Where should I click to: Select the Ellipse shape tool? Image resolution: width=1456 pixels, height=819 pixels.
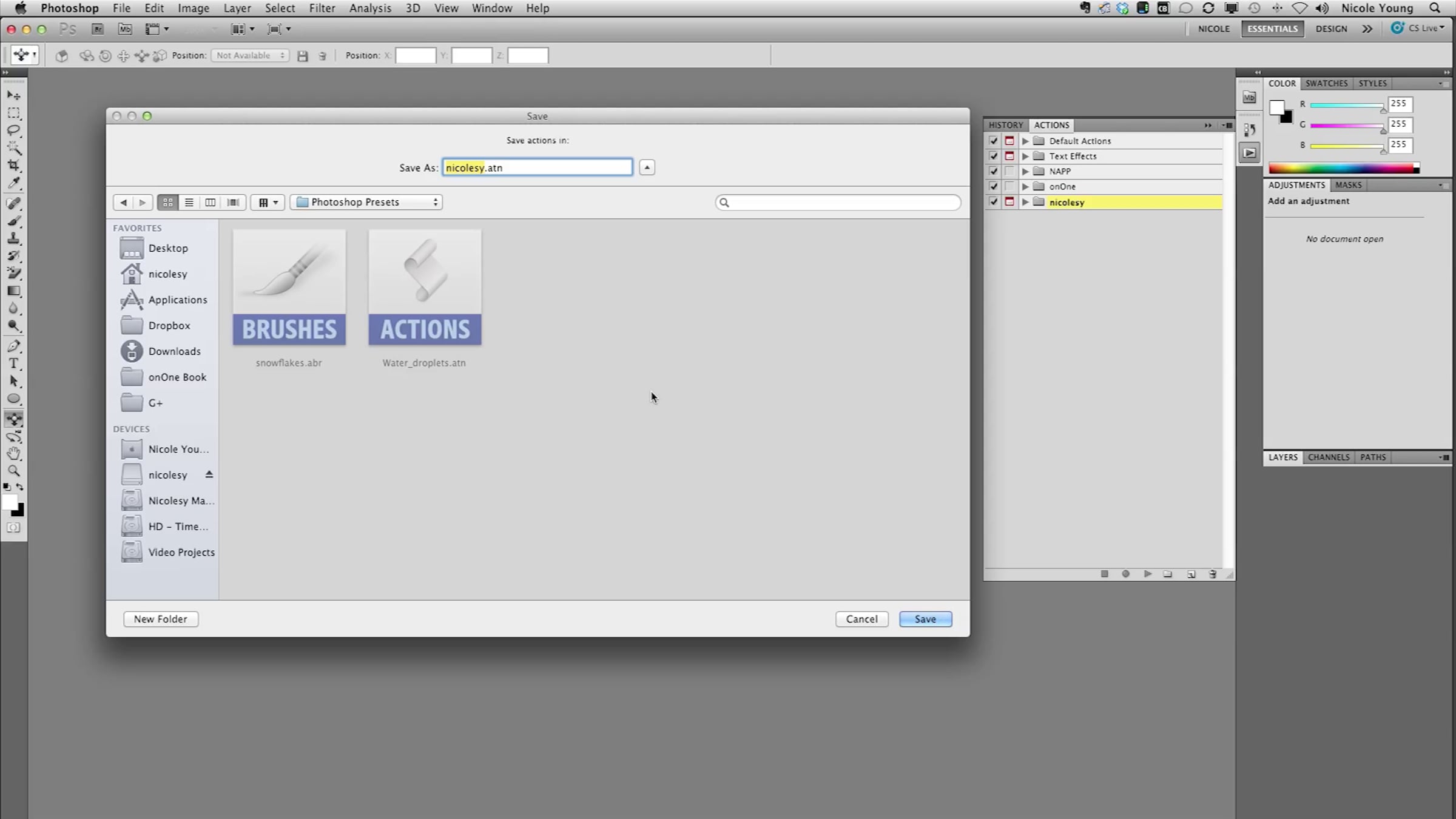click(13, 399)
